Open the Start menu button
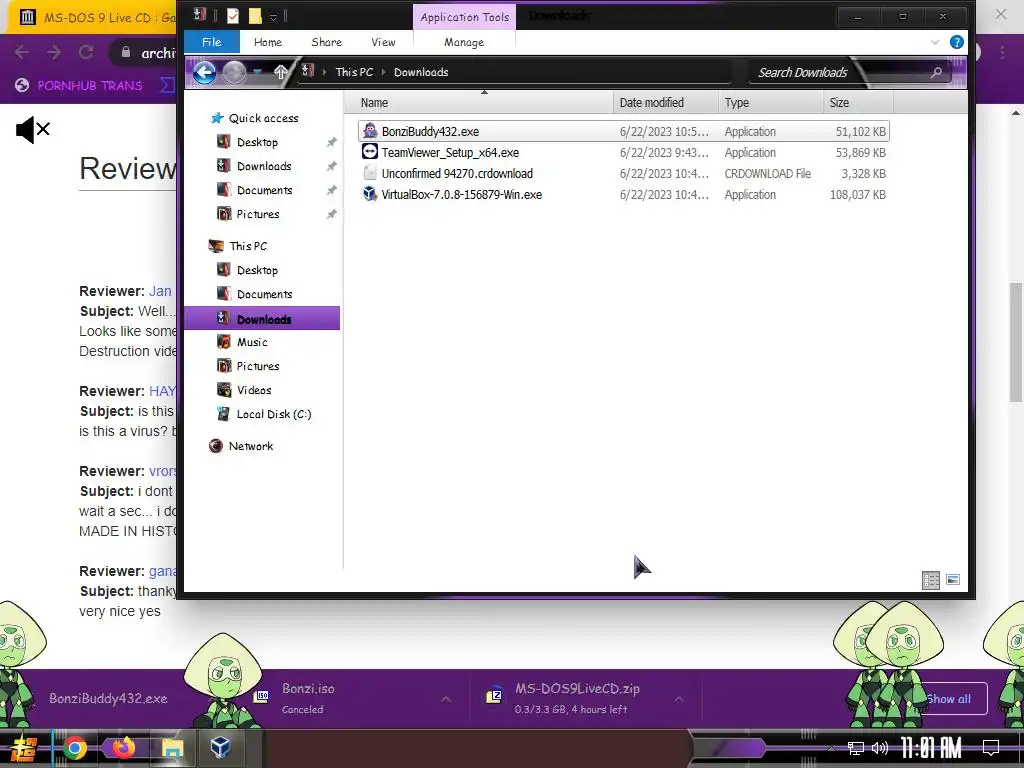 coord(24,748)
